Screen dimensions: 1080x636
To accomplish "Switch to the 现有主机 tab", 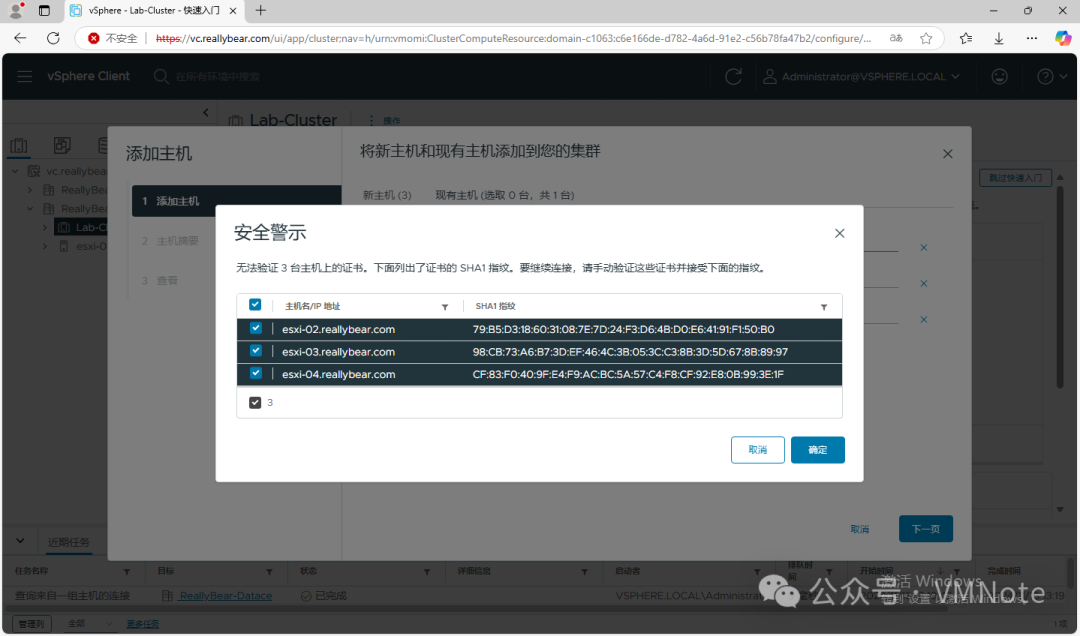I will coord(505,195).
